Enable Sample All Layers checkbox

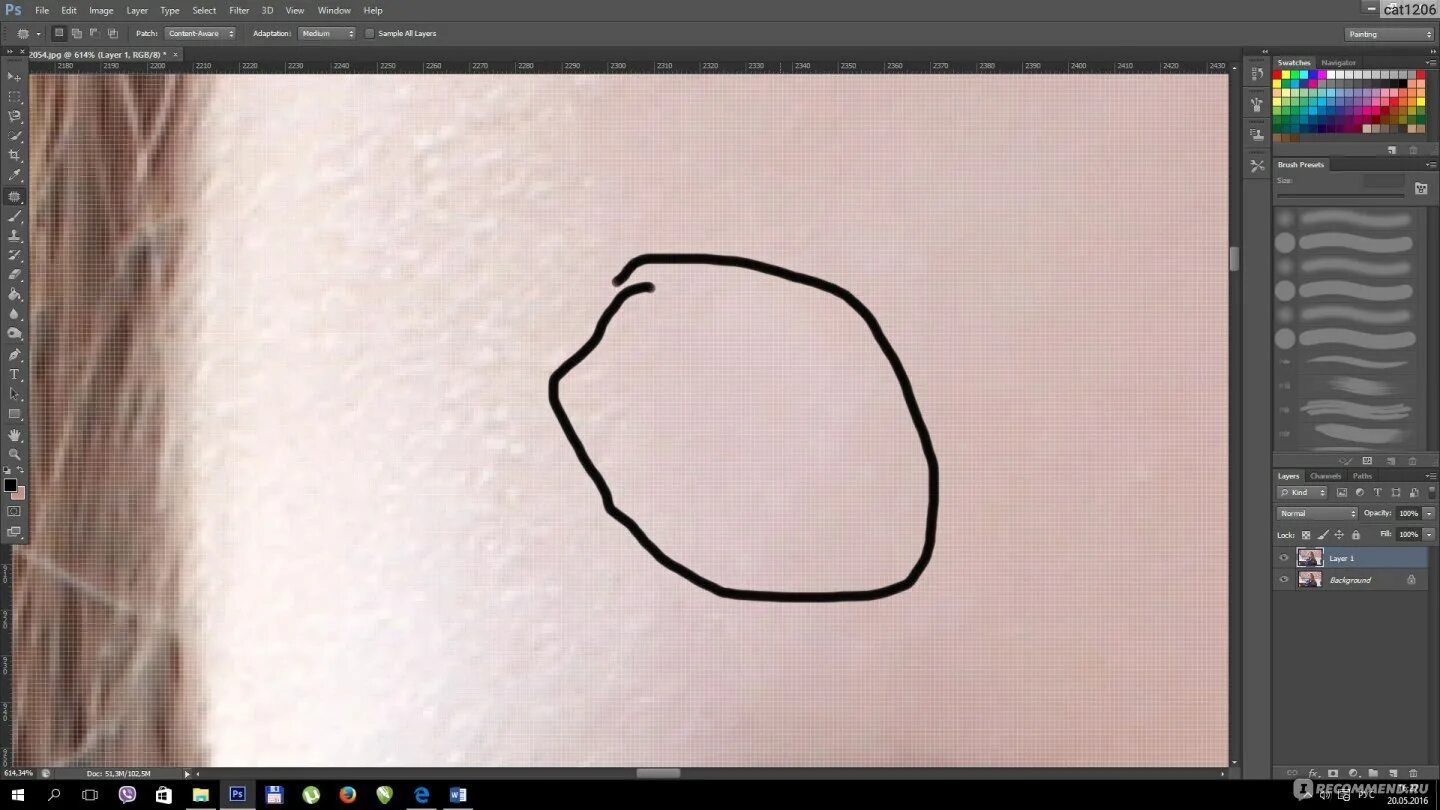tap(370, 33)
